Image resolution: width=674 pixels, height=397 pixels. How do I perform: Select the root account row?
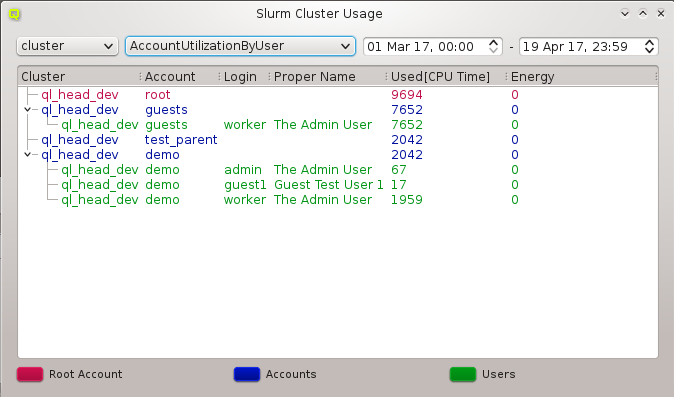click(338, 95)
